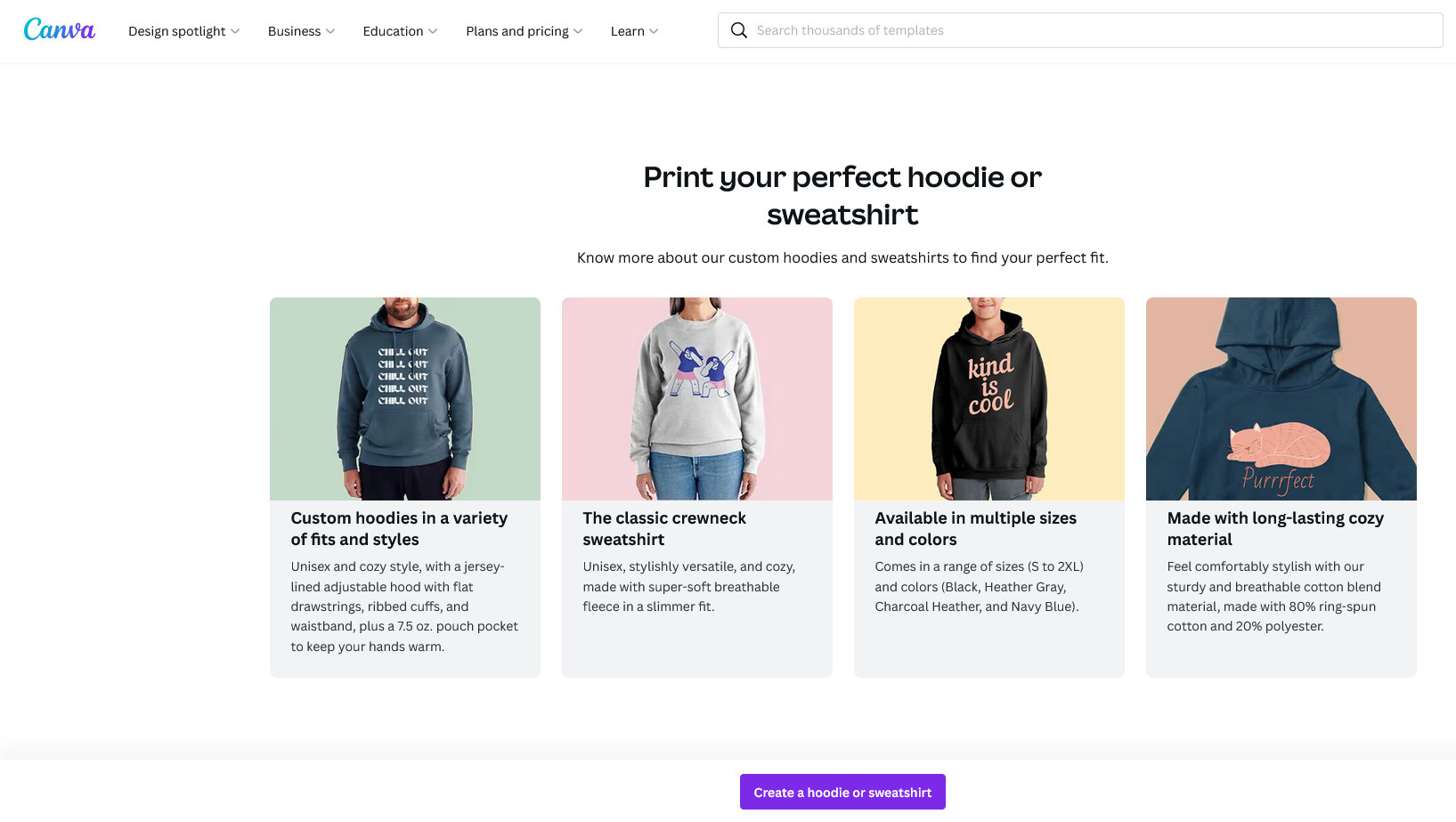
Task: Click the navy Purrrfect cat hoodie image
Action: click(1281, 398)
